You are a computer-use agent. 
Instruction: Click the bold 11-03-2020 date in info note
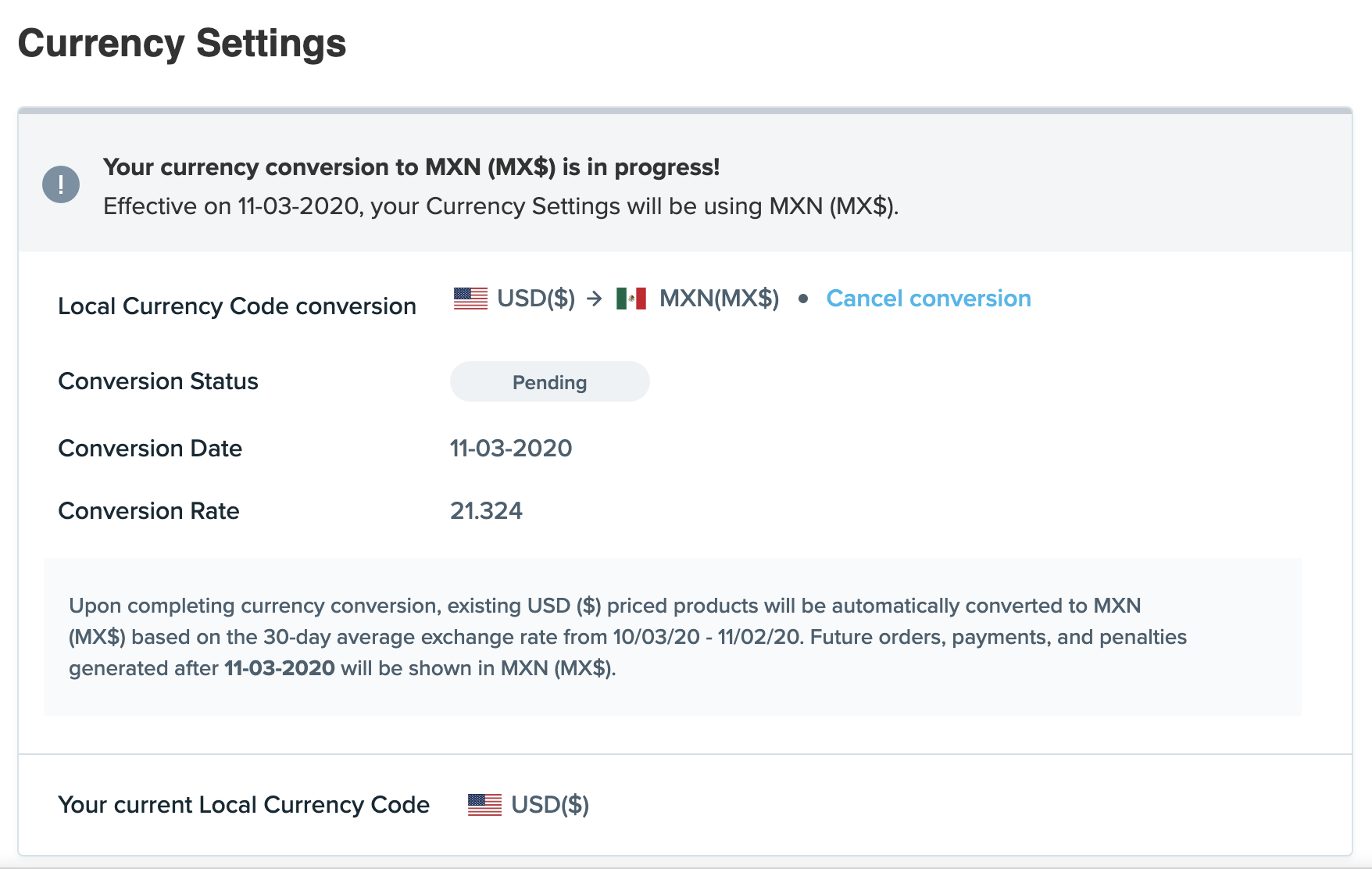pos(280,669)
